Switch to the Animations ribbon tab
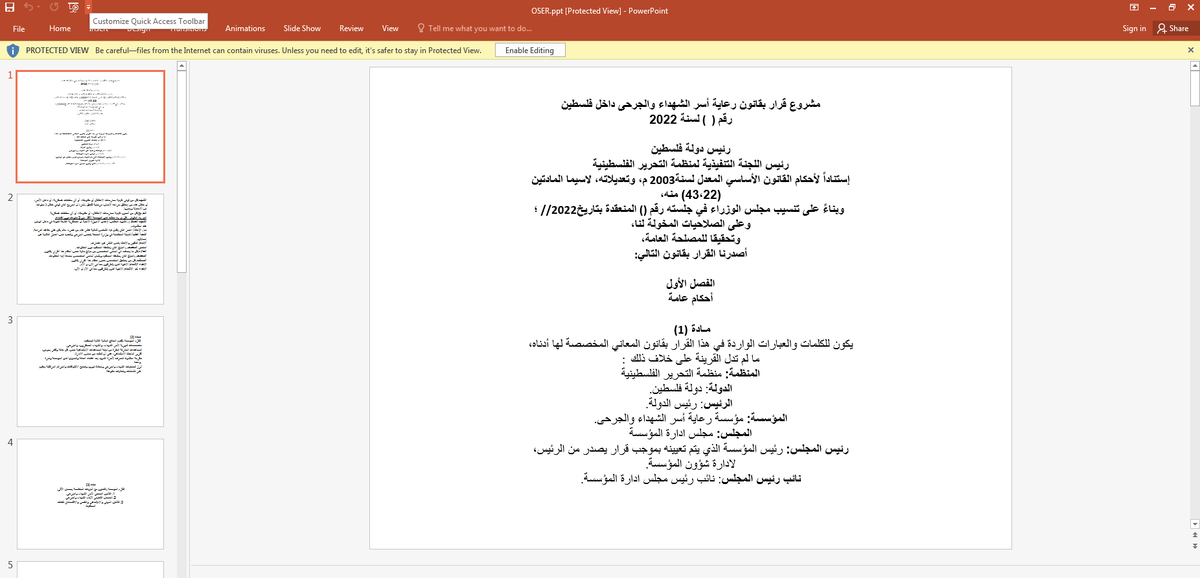The image size is (1200, 578). [x=245, y=29]
